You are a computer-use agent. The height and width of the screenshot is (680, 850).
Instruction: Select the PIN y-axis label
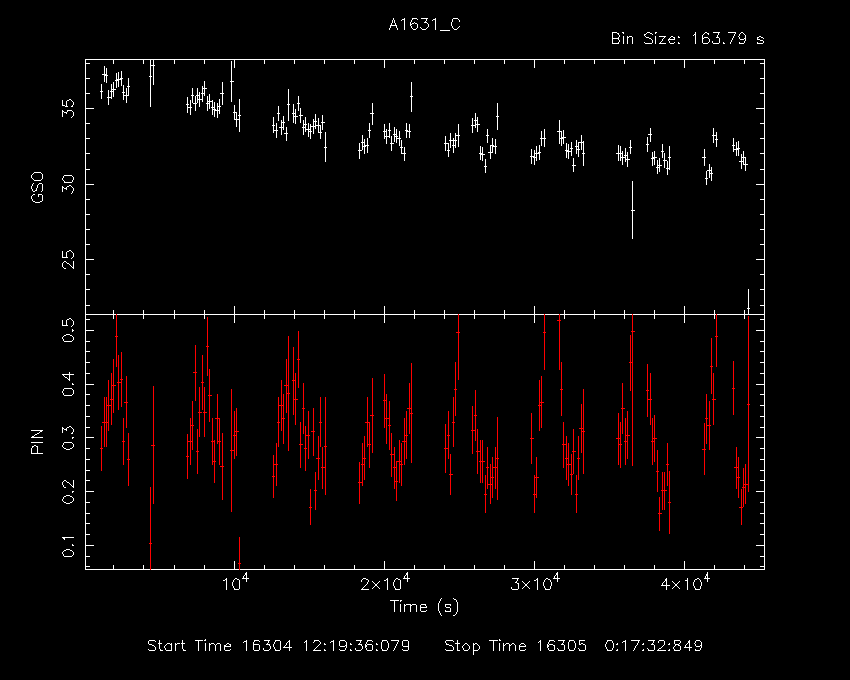[37, 442]
